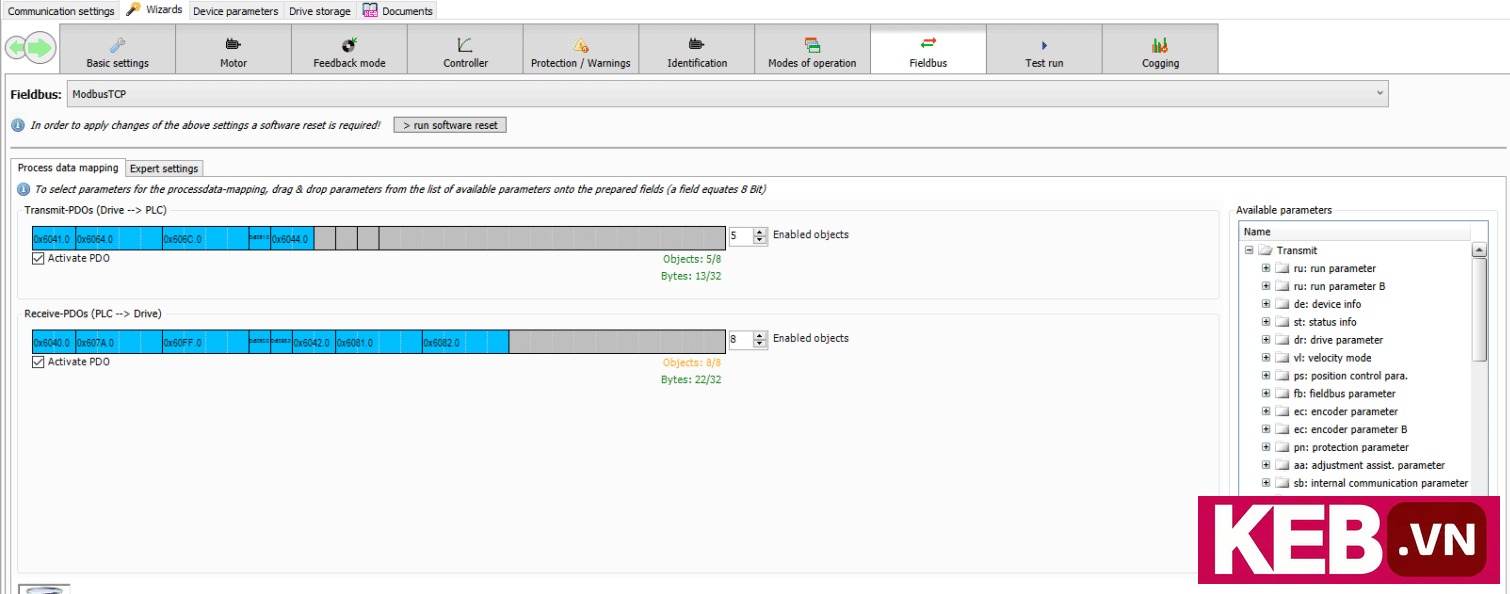Click the green Bytes: 13/32 text
The width and height of the screenshot is (1510, 594).
(x=691, y=276)
